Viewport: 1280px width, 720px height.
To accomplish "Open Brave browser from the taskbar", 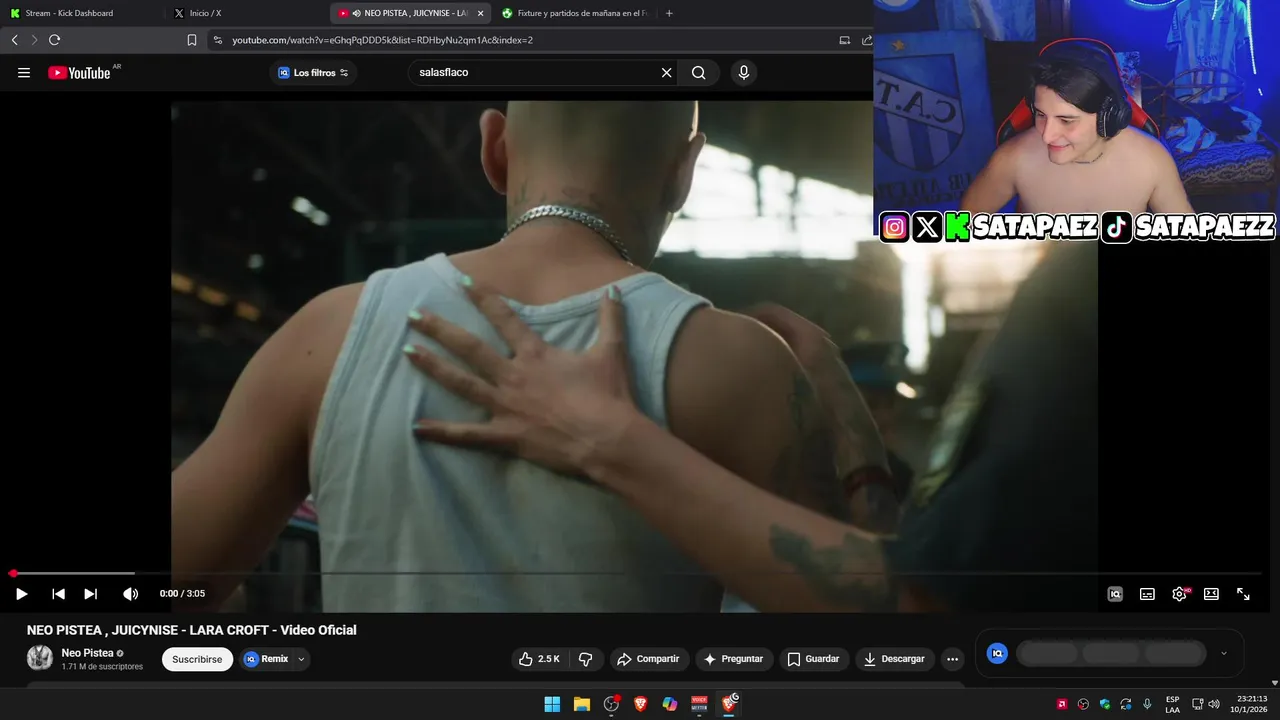I will click(x=640, y=704).
